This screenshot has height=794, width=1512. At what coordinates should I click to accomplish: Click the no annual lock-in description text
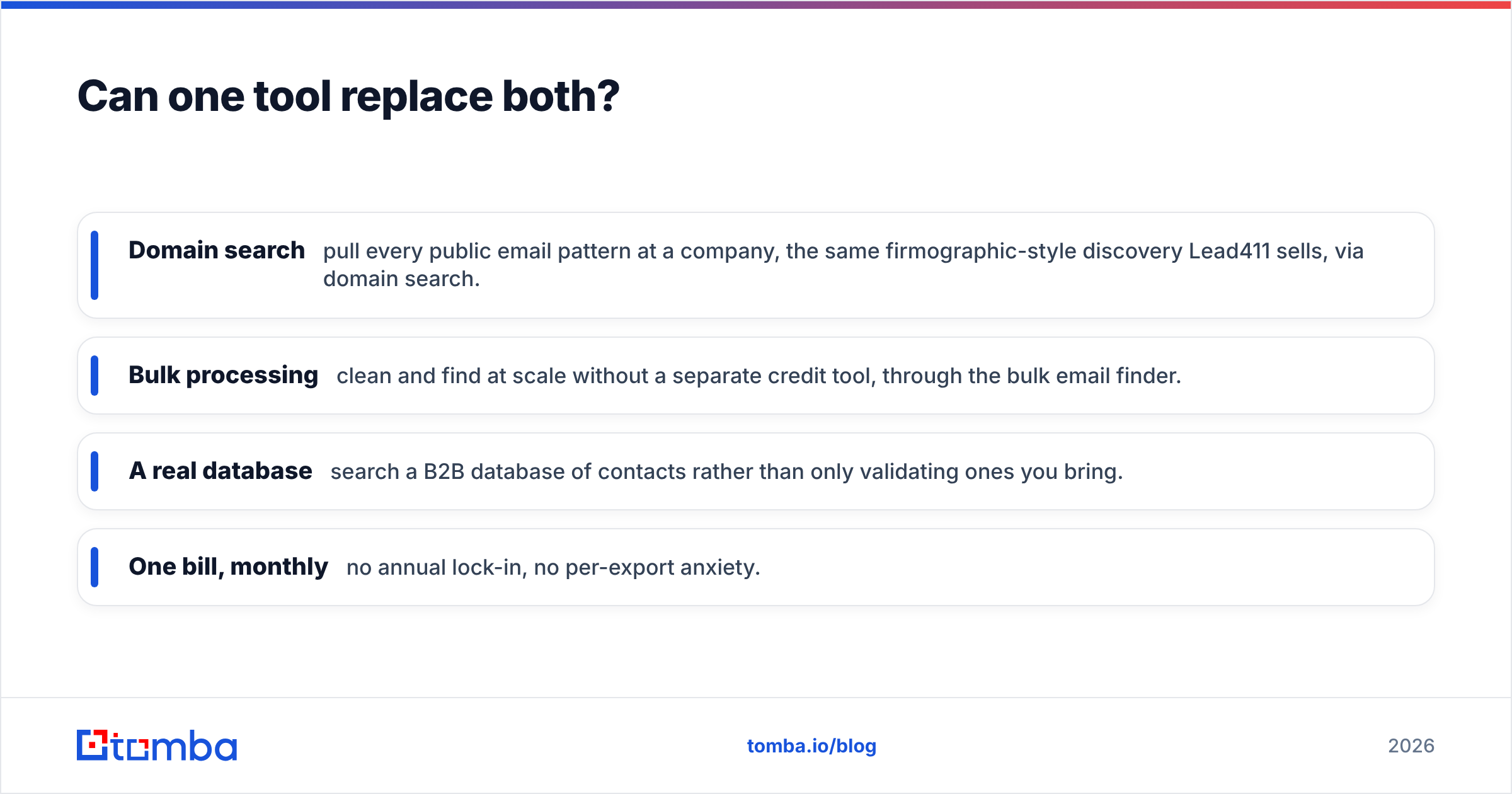(x=553, y=568)
